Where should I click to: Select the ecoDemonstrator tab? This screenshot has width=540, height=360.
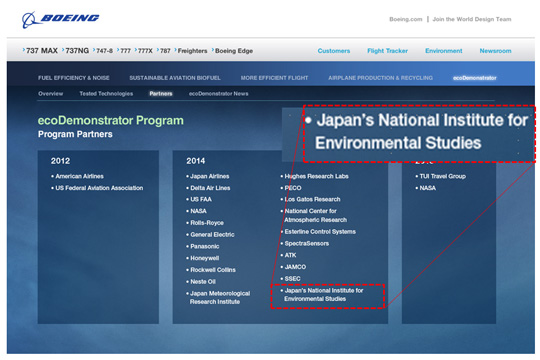[x=475, y=78]
